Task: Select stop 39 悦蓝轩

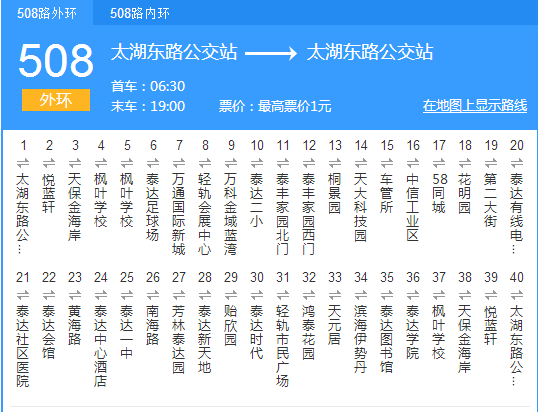Action: 491,325
